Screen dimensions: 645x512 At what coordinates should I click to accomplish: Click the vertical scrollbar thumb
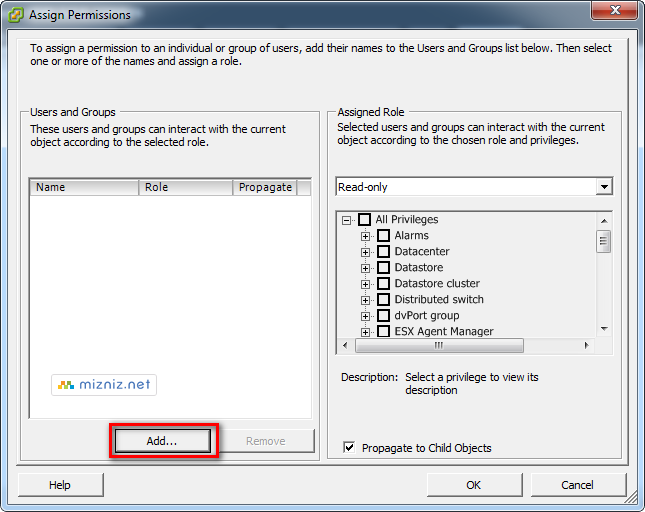[x=603, y=241]
